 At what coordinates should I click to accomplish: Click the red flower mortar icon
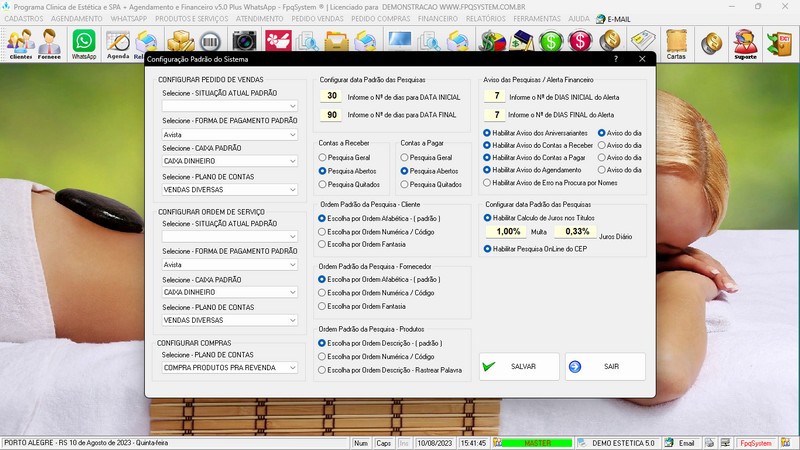[278, 41]
